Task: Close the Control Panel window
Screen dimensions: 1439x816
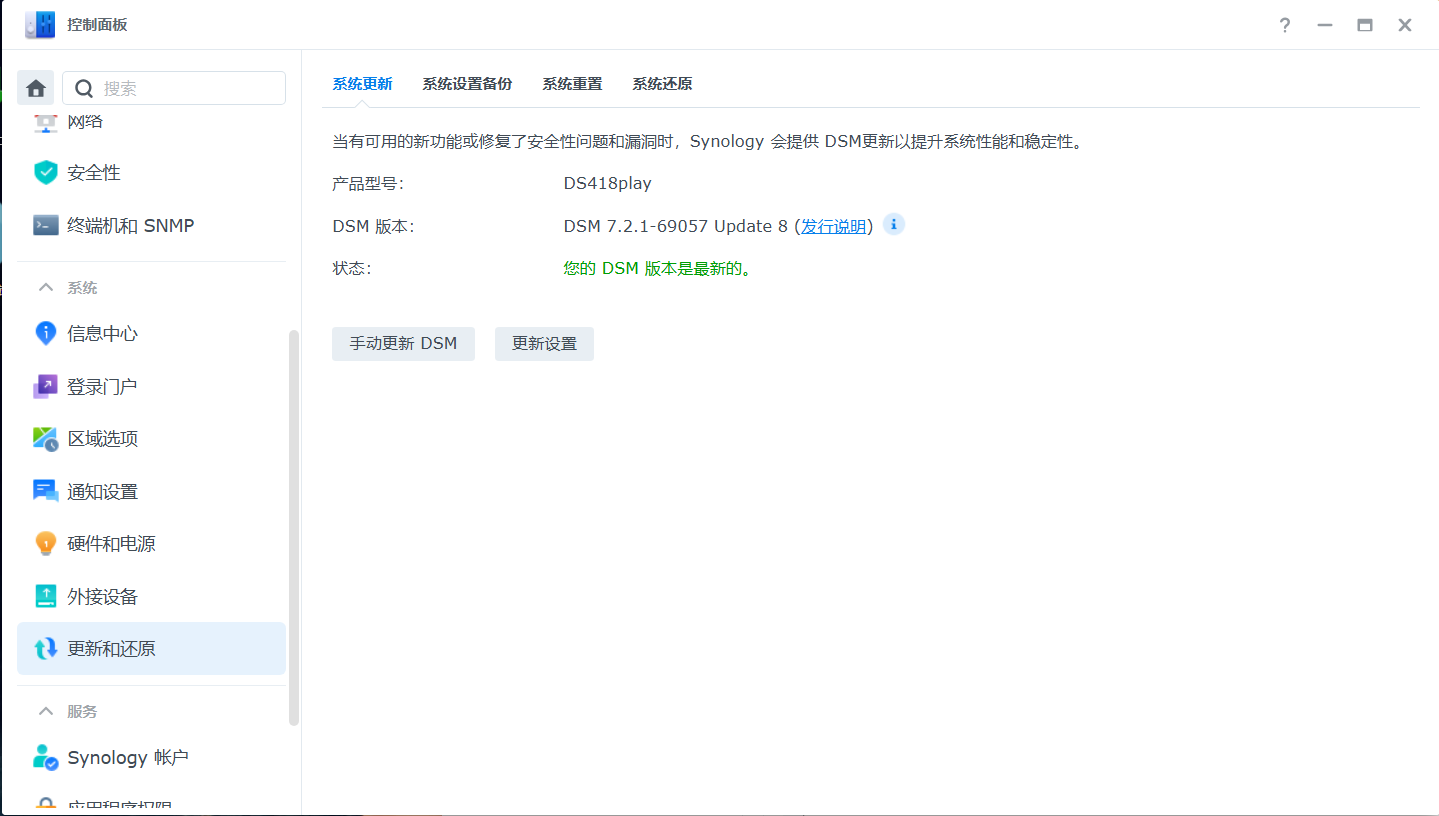Action: pyautogui.click(x=1405, y=25)
